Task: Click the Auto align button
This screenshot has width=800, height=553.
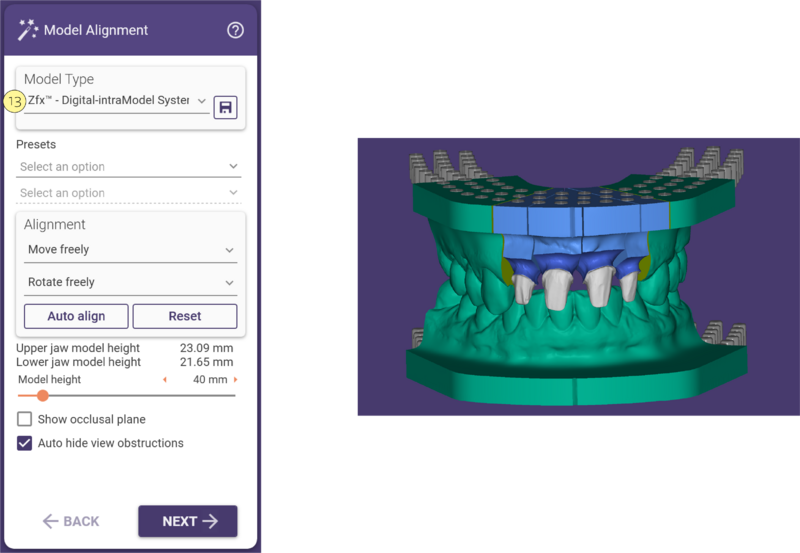Action: tap(76, 316)
